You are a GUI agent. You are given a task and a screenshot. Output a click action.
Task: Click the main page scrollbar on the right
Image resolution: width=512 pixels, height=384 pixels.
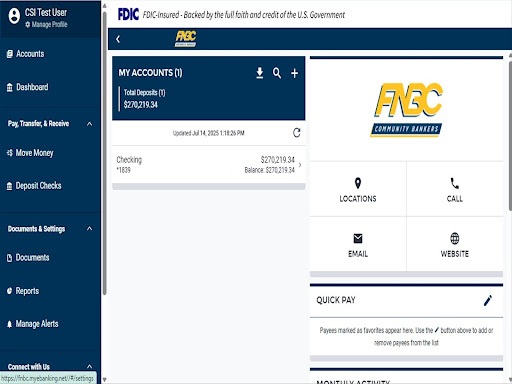click(x=510, y=135)
